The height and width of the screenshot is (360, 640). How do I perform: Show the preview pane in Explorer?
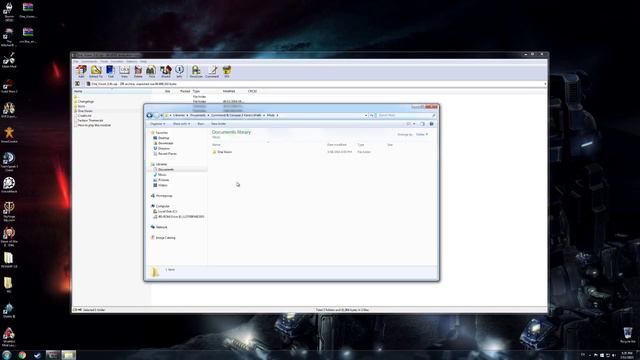[422, 124]
